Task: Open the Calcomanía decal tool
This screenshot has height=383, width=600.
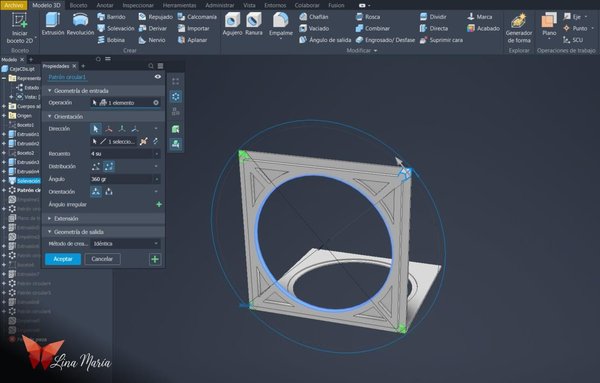Action: click(197, 17)
